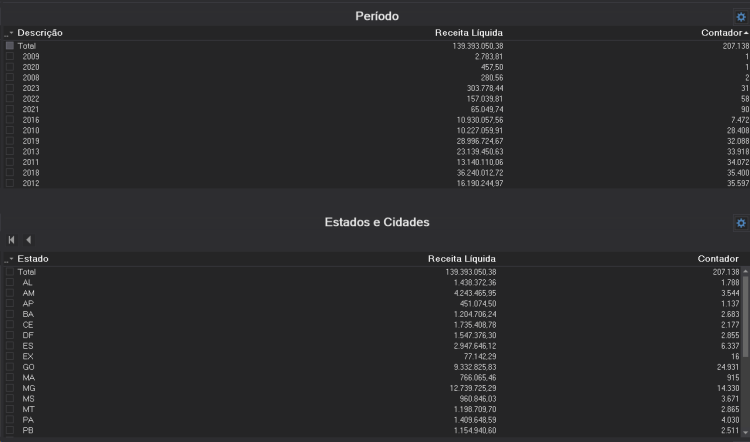
Task: Open the Descrição column dropdown menu
Action: (9, 34)
